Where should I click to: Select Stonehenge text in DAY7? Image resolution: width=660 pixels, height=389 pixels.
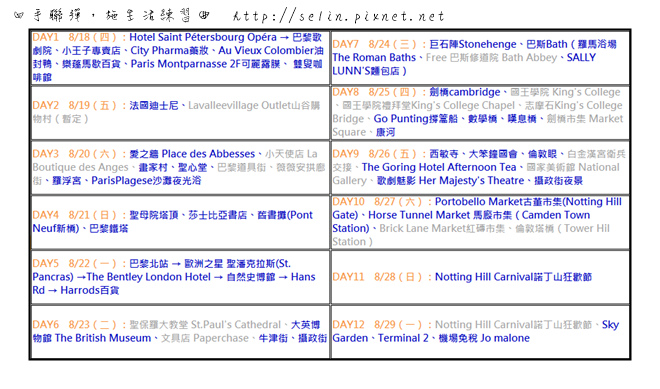click(x=488, y=44)
